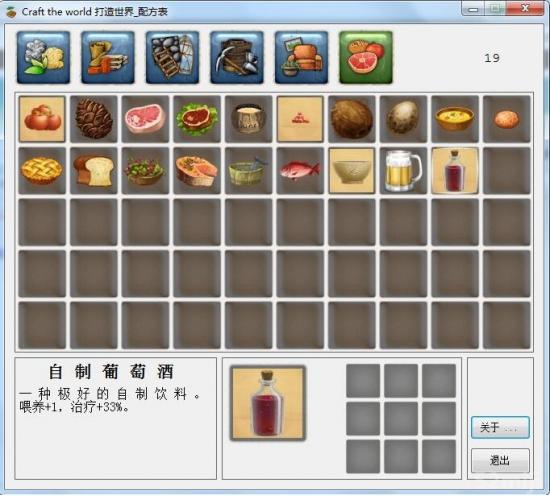Viewport: 550px width, 496px height.
Task: Select the flowers and resources category tab
Action: pyautogui.click(x=43, y=58)
